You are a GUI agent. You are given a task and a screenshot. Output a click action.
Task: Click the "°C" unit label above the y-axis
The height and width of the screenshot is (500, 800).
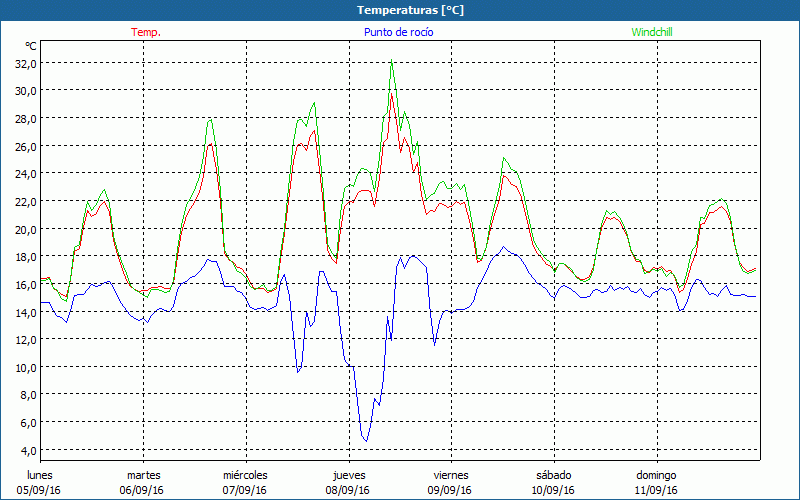tap(31, 46)
